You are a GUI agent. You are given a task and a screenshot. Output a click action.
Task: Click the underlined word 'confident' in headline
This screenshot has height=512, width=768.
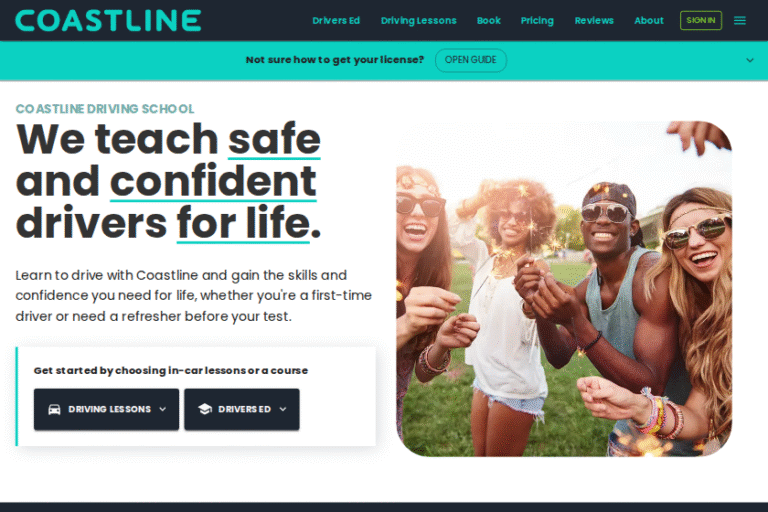[x=213, y=182]
